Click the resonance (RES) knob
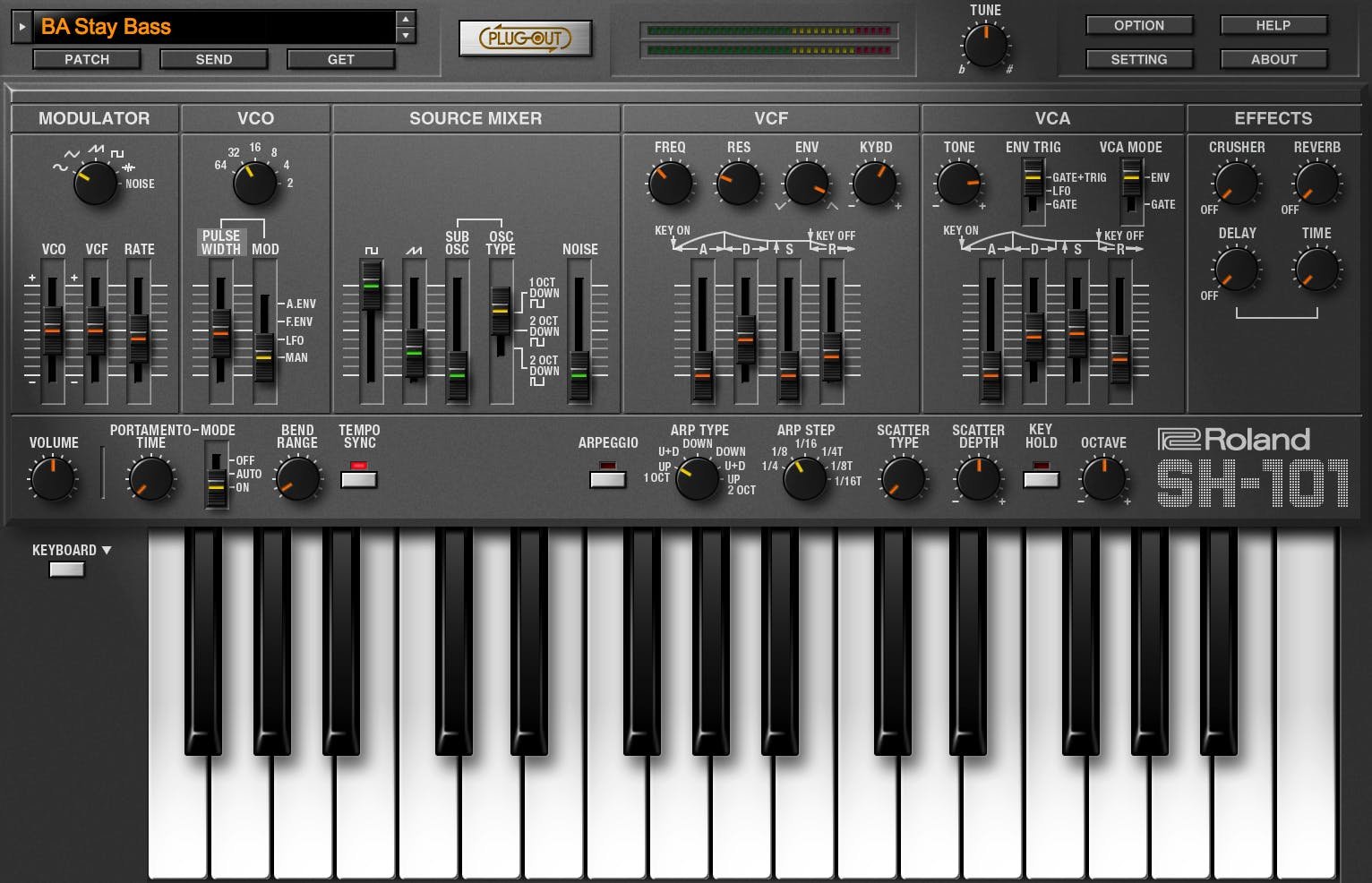The image size is (1372, 883). (x=738, y=184)
